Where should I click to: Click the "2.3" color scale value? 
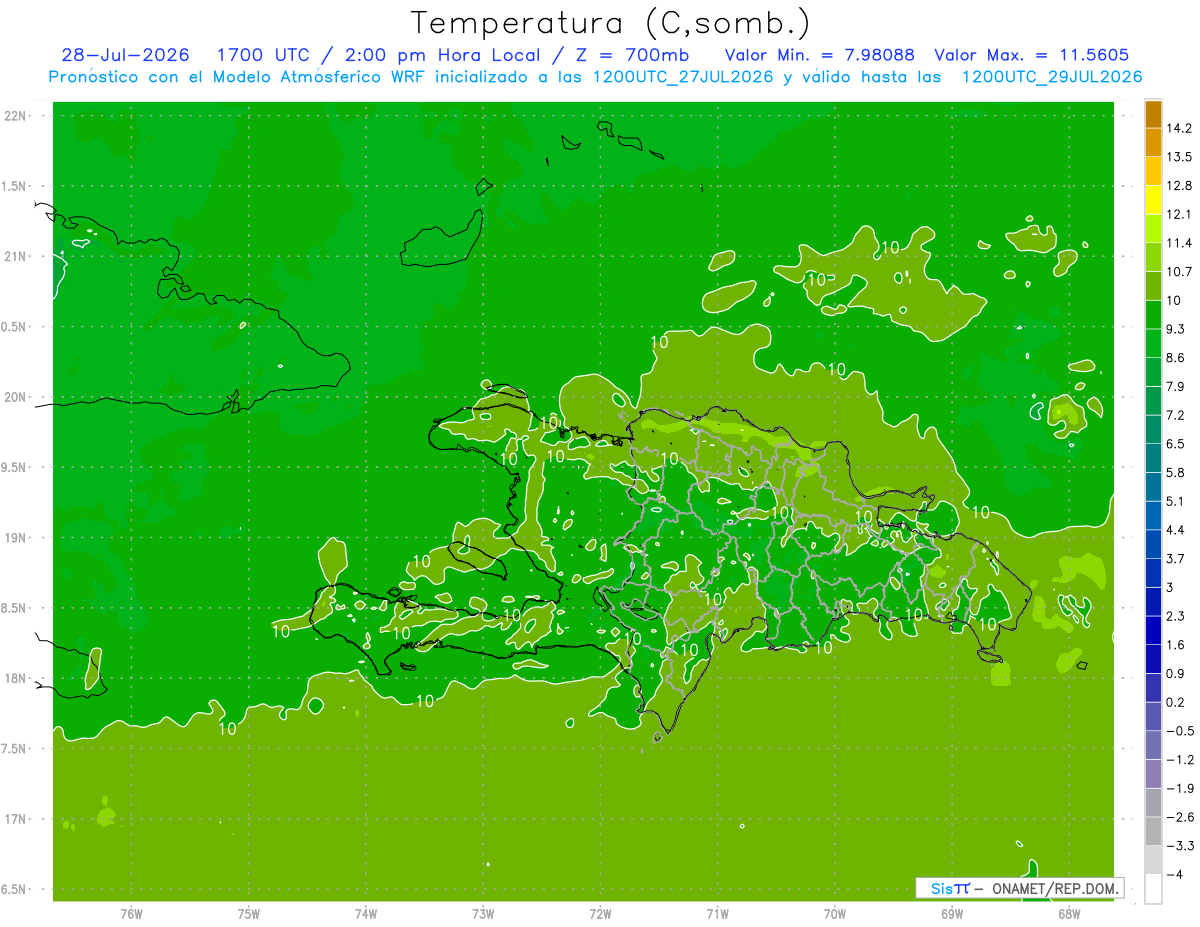click(1176, 616)
